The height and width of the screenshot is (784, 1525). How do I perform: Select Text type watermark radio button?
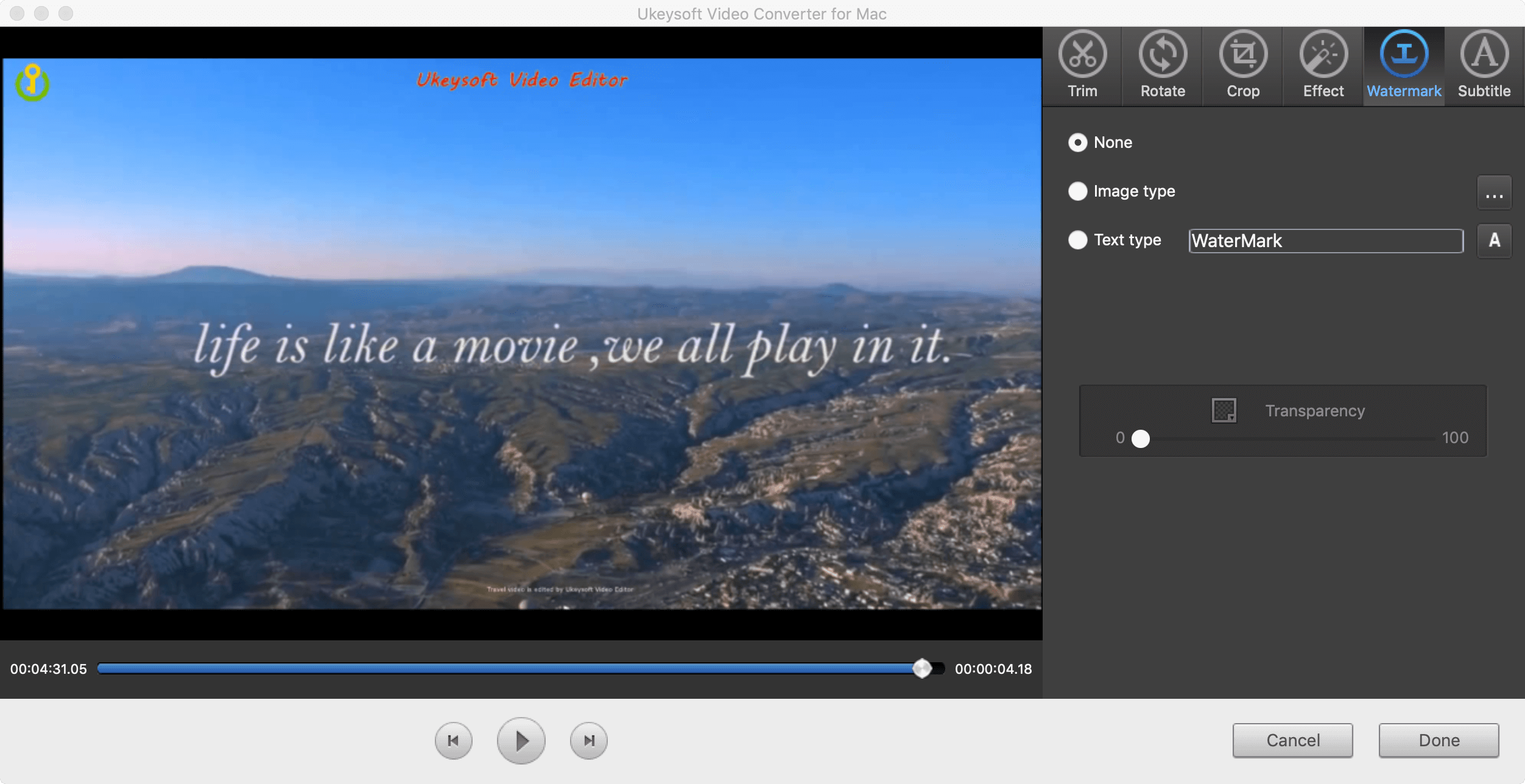[1078, 239]
